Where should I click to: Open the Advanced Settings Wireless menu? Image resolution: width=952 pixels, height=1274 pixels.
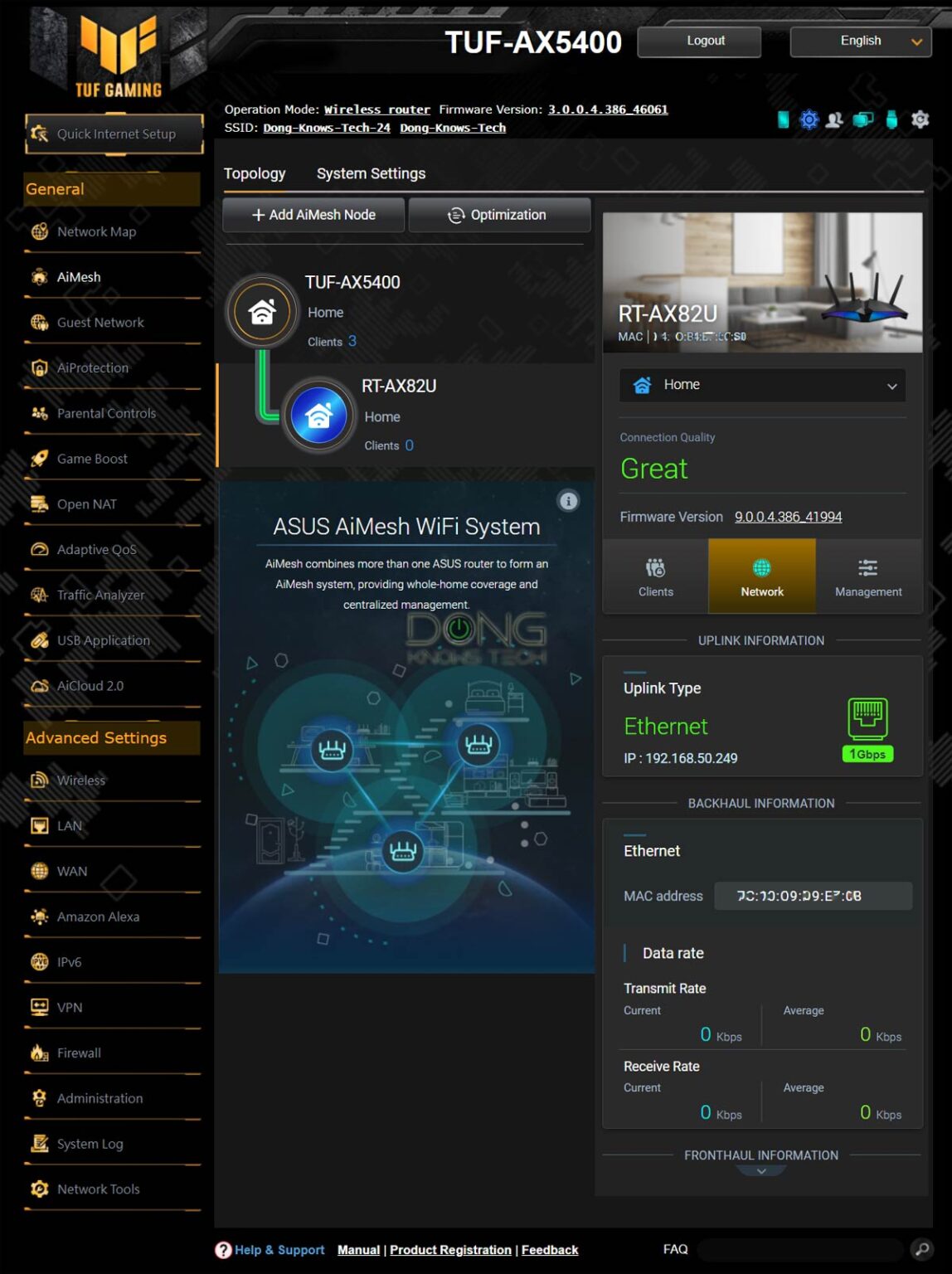80,780
